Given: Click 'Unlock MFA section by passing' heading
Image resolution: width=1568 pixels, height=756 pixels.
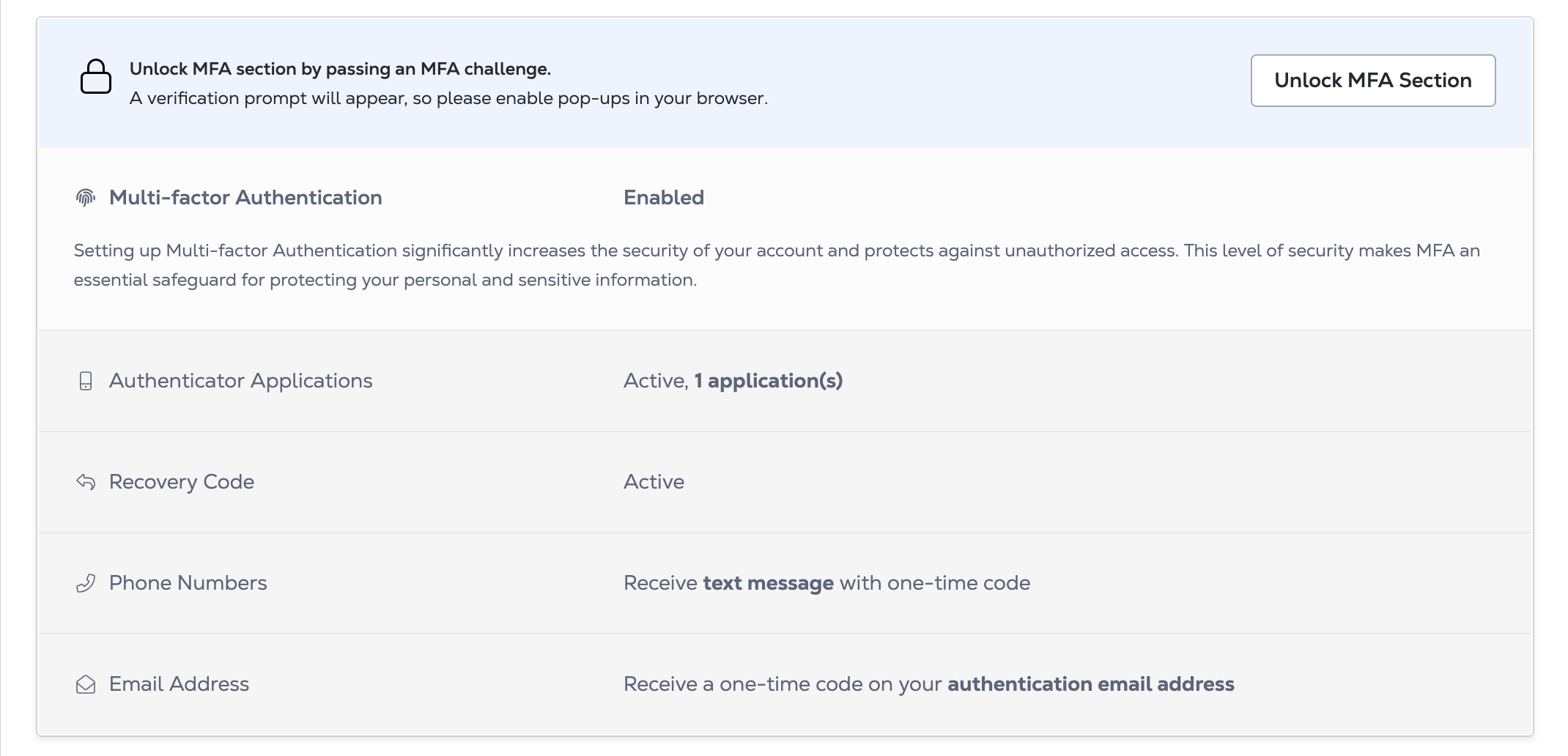Looking at the screenshot, I should pyautogui.click(x=340, y=69).
